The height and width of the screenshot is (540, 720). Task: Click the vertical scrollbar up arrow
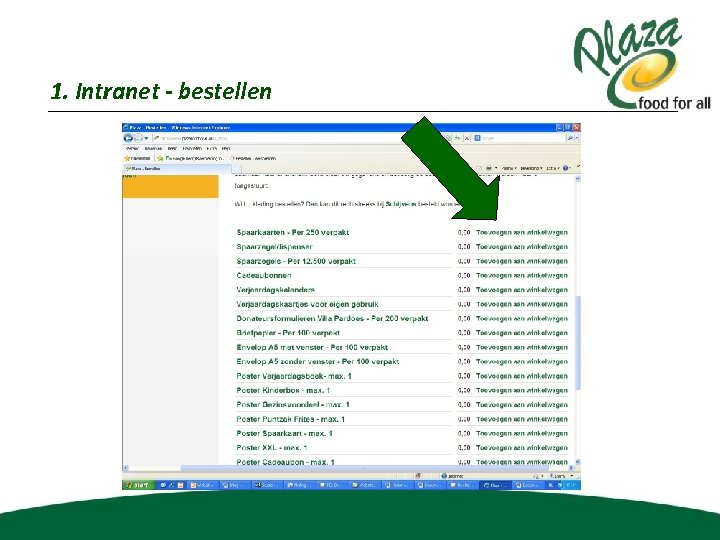coord(578,178)
